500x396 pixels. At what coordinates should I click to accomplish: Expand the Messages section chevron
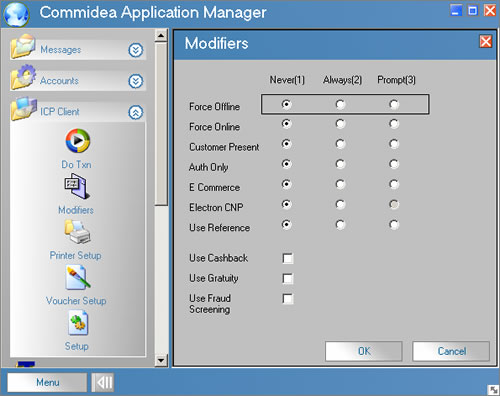136,50
